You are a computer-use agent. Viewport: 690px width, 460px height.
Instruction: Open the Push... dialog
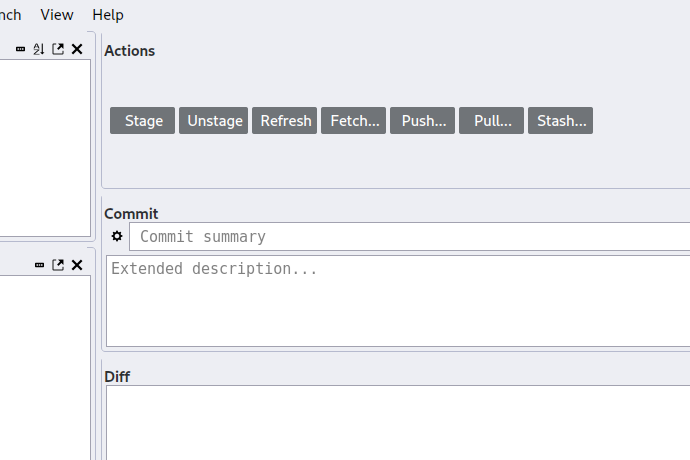pos(422,120)
